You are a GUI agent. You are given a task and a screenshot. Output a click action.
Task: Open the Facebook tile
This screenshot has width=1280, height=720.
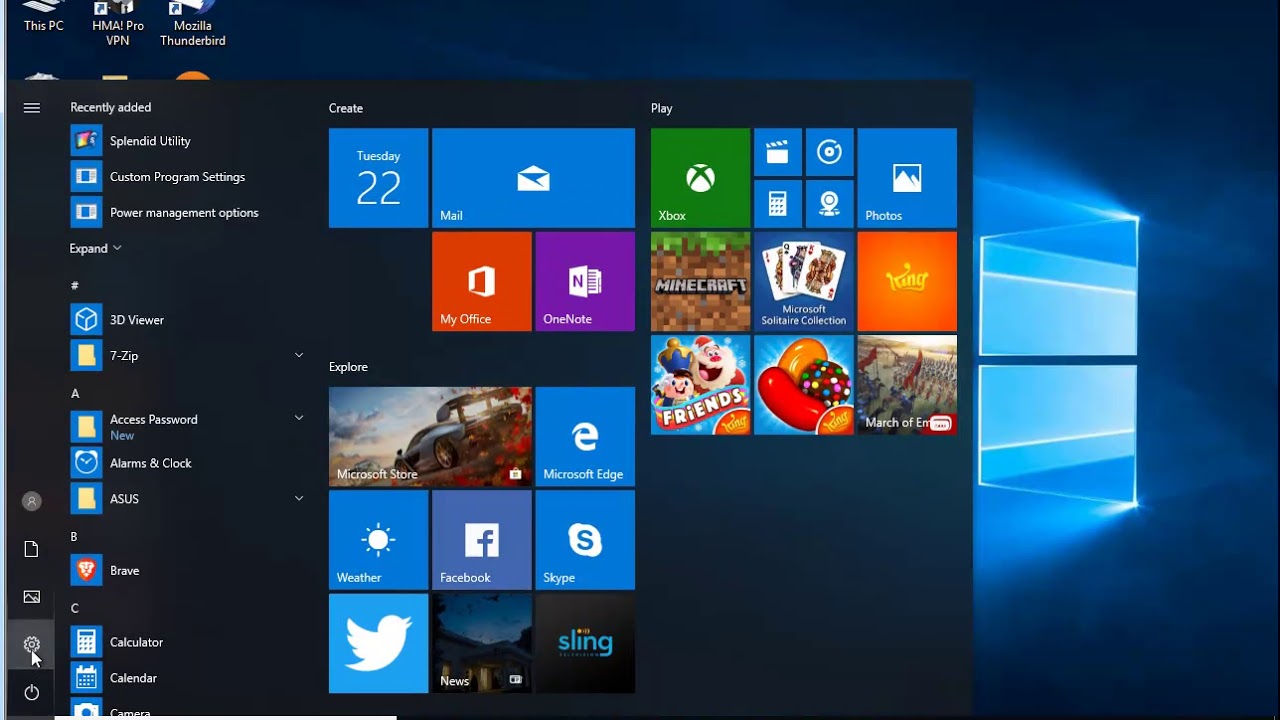click(481, 540)
